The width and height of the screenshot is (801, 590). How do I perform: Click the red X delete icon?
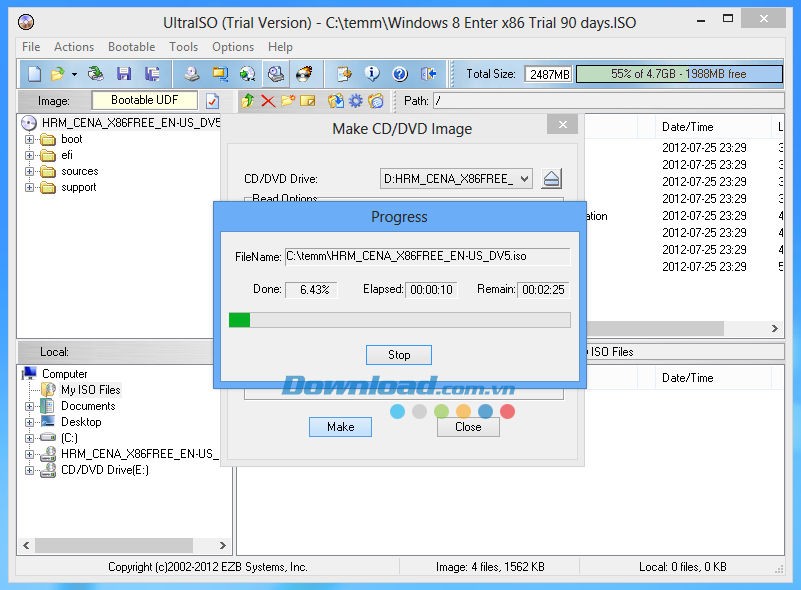tap(268, 101)
